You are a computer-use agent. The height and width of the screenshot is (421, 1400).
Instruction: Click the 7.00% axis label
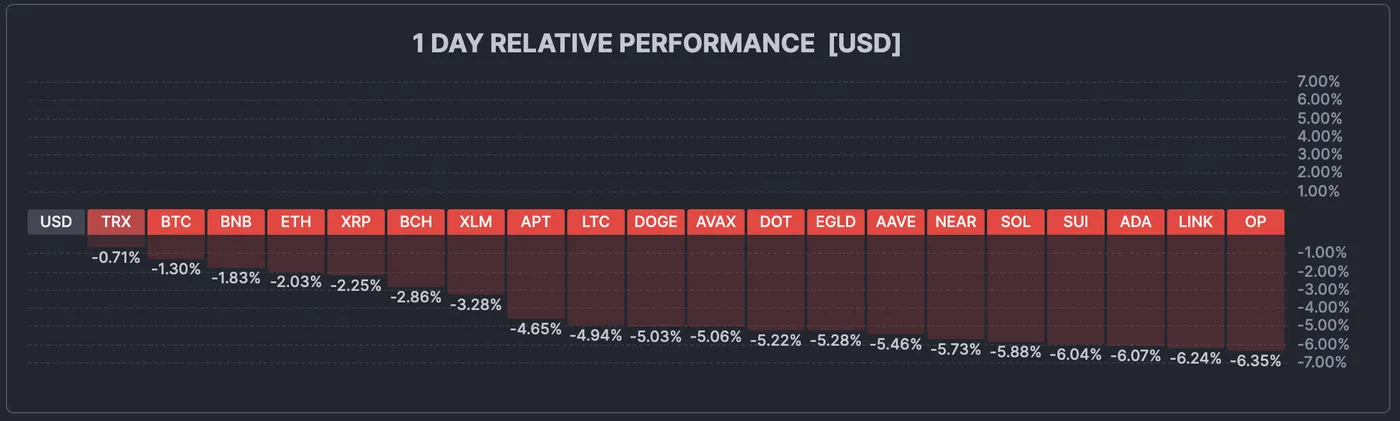pos(1318,81)
